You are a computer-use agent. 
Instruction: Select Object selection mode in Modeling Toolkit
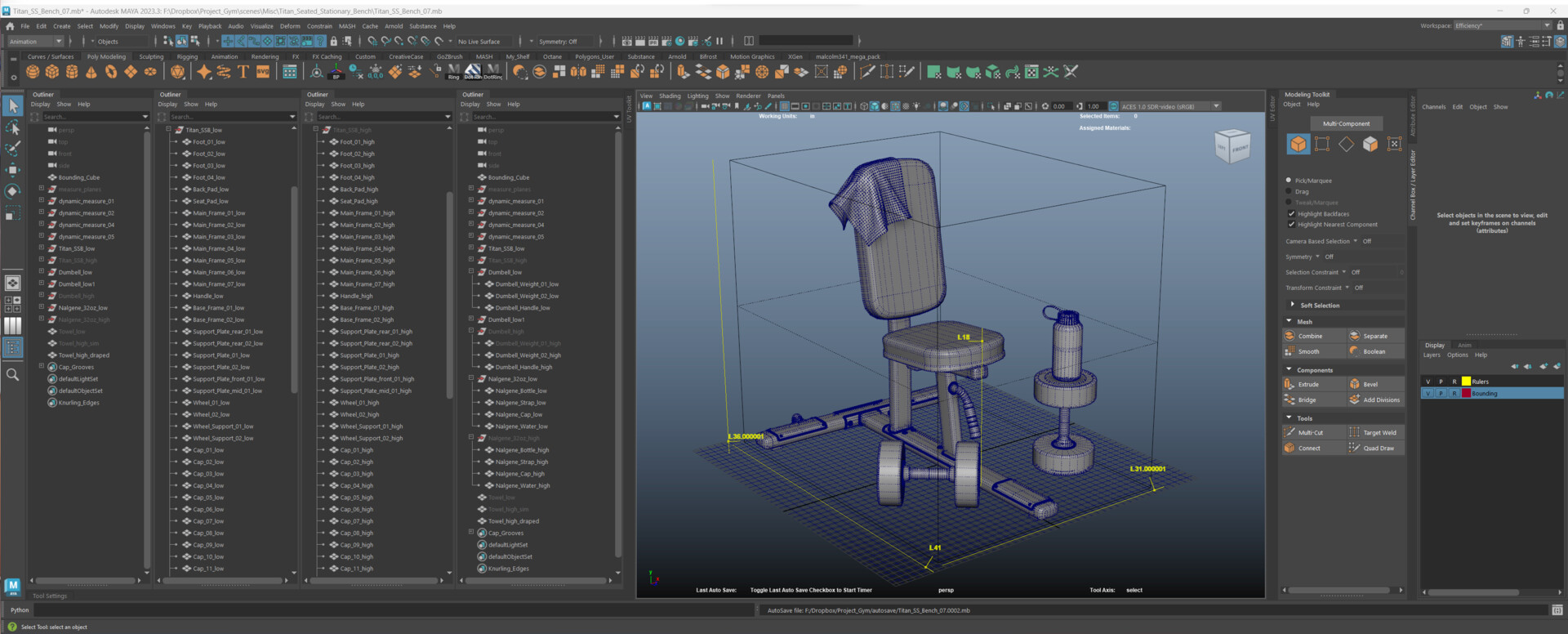(1298, 144)
